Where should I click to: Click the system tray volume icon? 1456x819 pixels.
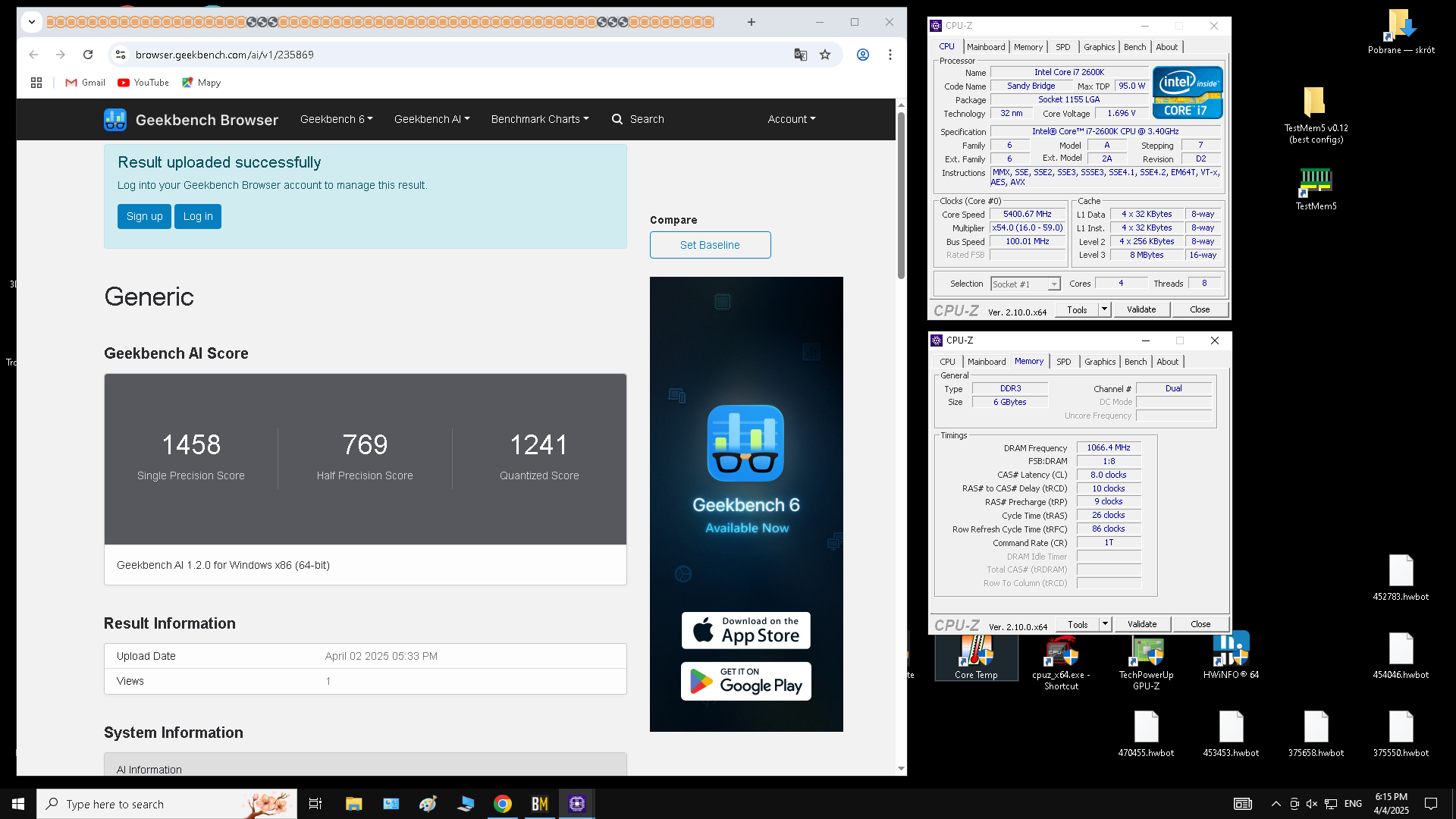click(x=1312, y=804)
